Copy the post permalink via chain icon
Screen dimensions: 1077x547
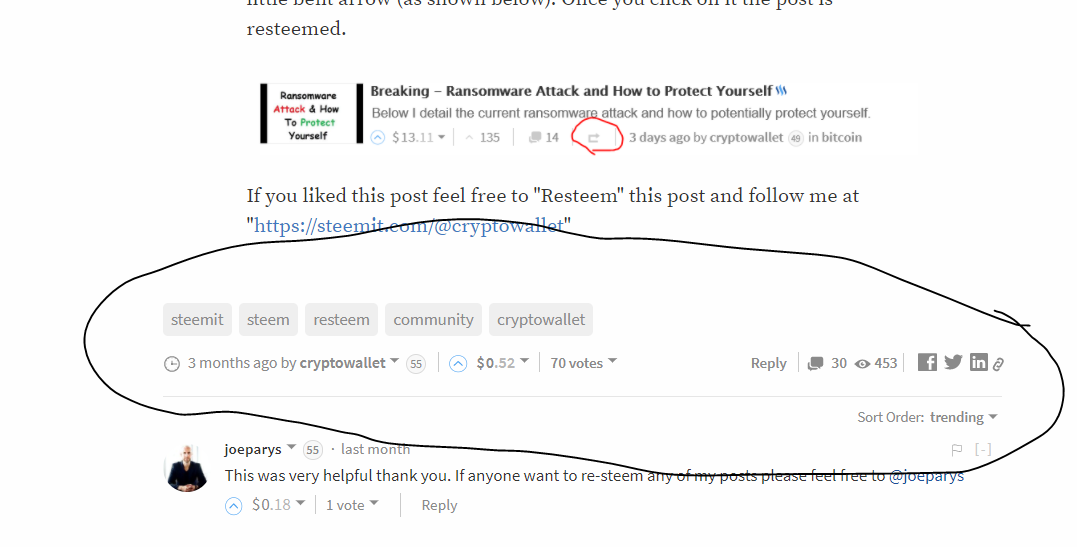coord(999,364)
